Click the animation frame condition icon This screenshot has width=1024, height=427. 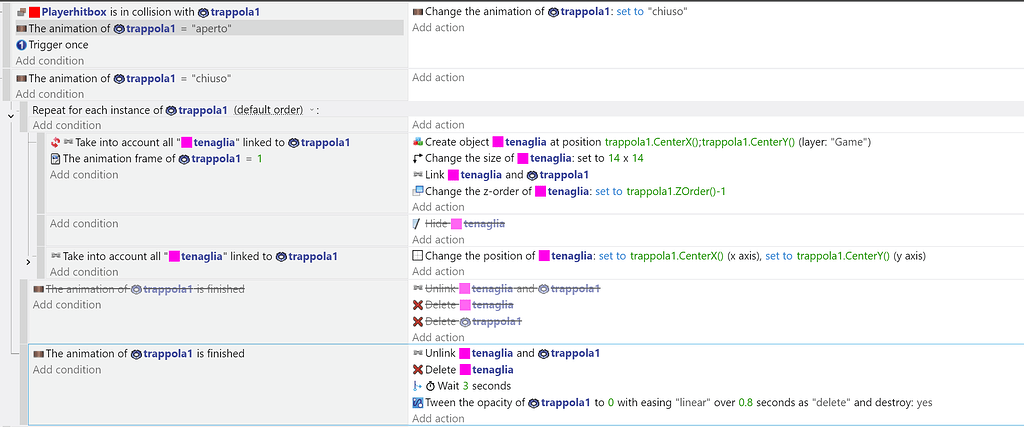56,159
